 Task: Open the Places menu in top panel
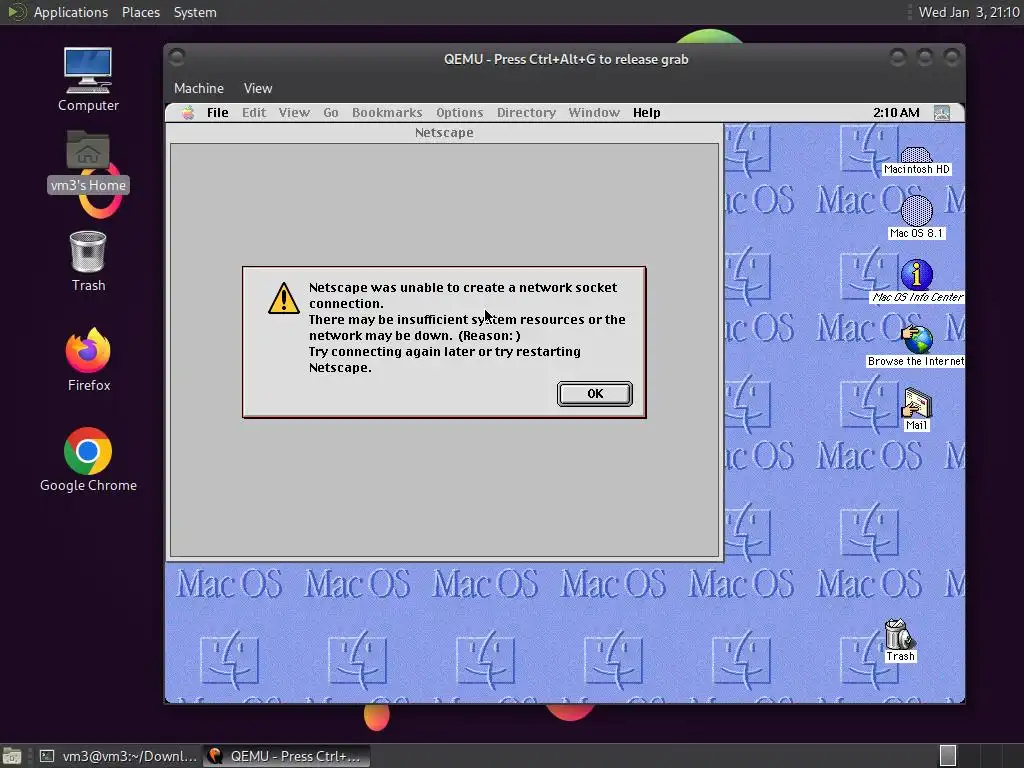140,12
